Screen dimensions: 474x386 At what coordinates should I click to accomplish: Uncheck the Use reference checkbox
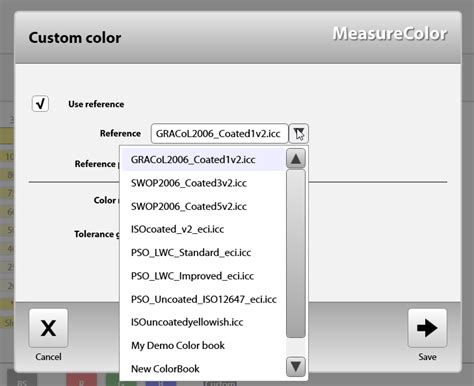click(x=40, y=104)
